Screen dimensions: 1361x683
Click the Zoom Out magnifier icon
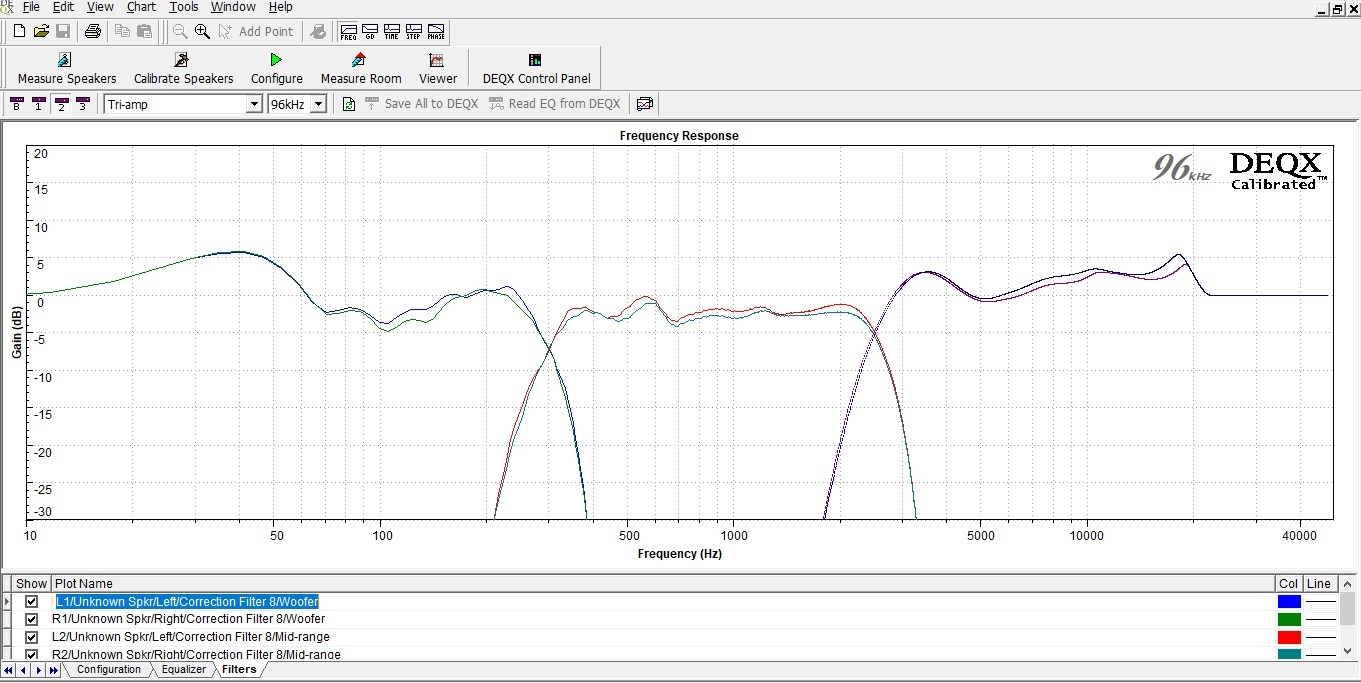click(x=180, y=31)
